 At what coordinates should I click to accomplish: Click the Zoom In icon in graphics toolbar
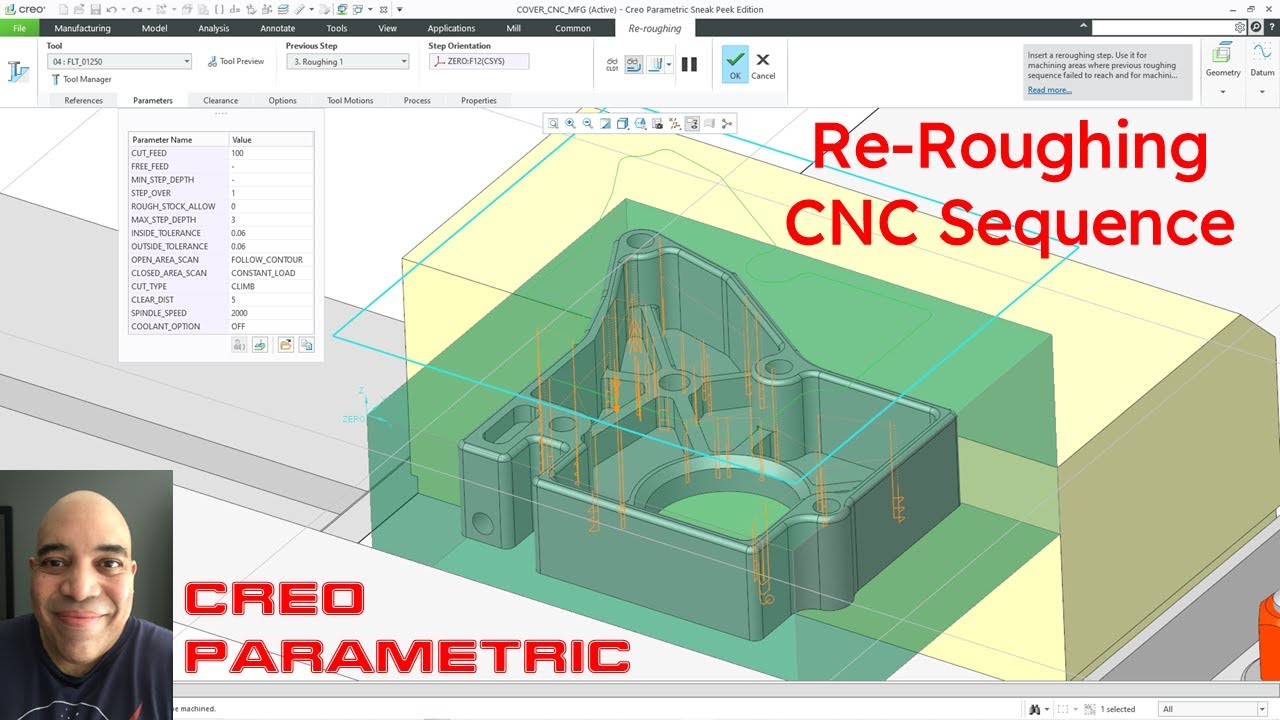tap(570, 123)
